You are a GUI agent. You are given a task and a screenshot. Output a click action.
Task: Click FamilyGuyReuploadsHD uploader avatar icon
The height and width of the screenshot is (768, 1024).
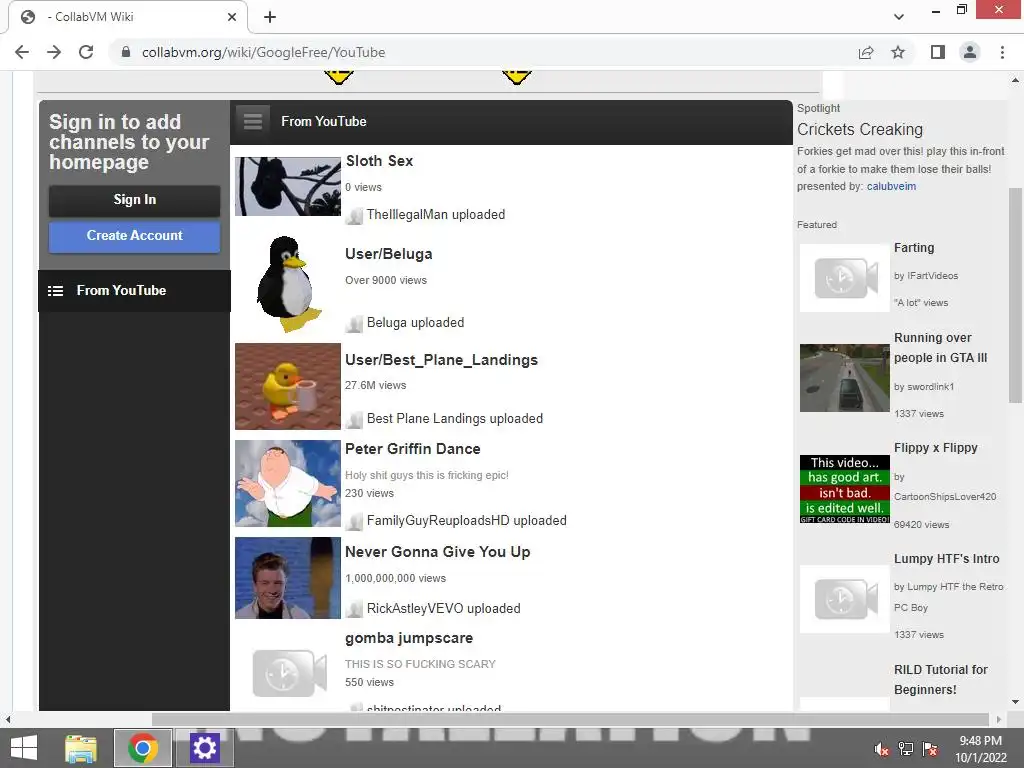(355, 521)
